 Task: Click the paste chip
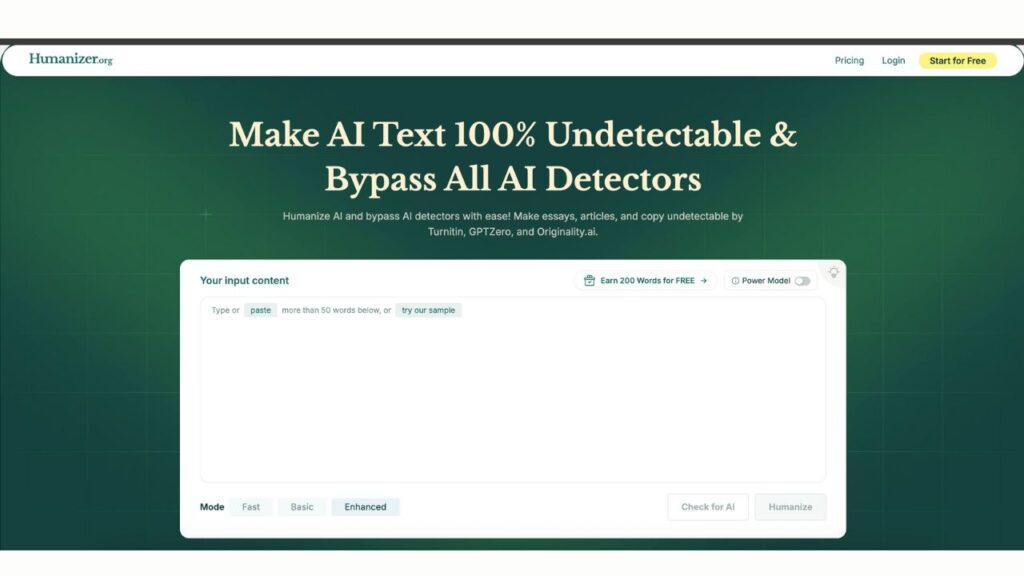260,310
